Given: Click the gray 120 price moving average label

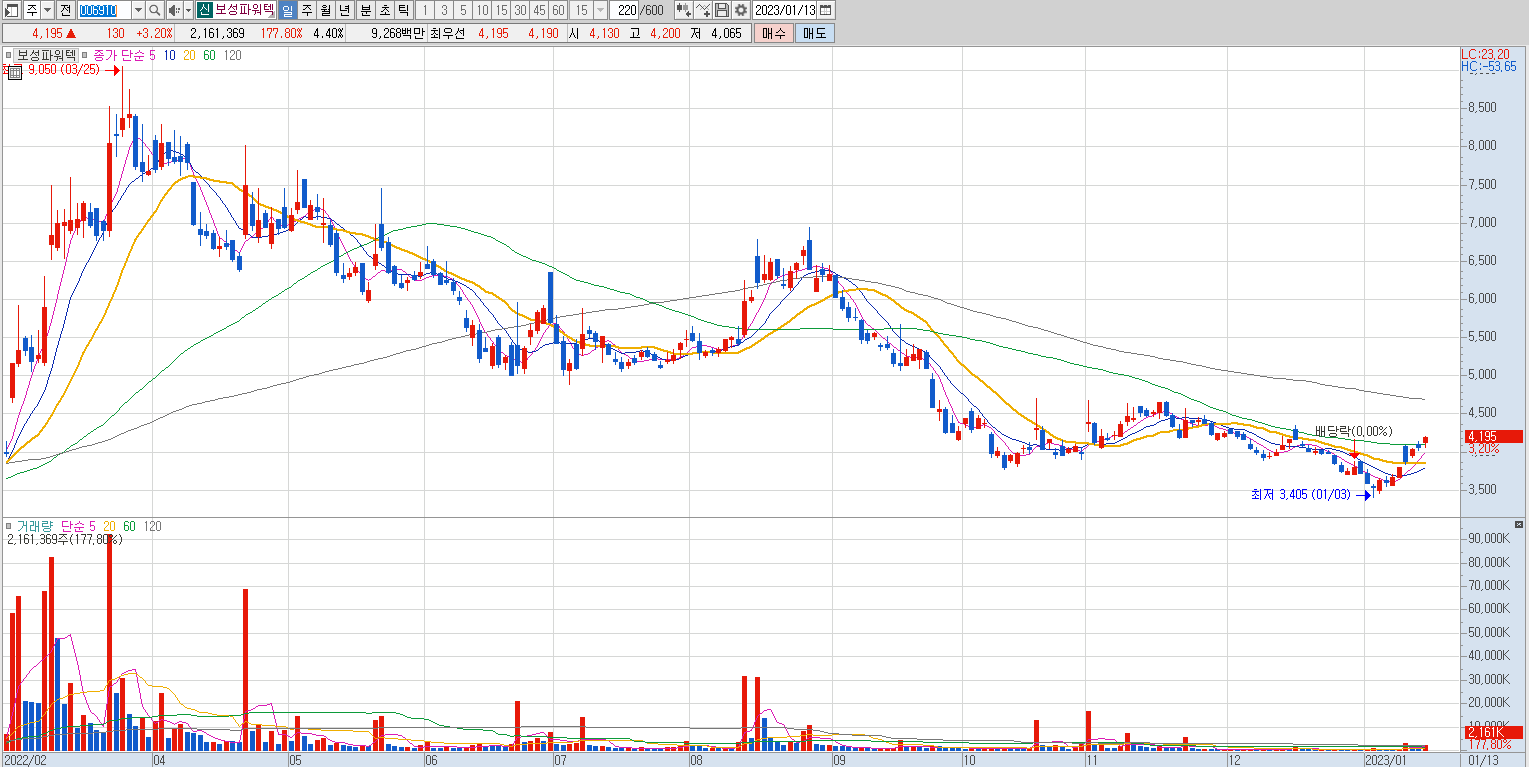Looking at the screenshot, I should (x=232, y=55).
